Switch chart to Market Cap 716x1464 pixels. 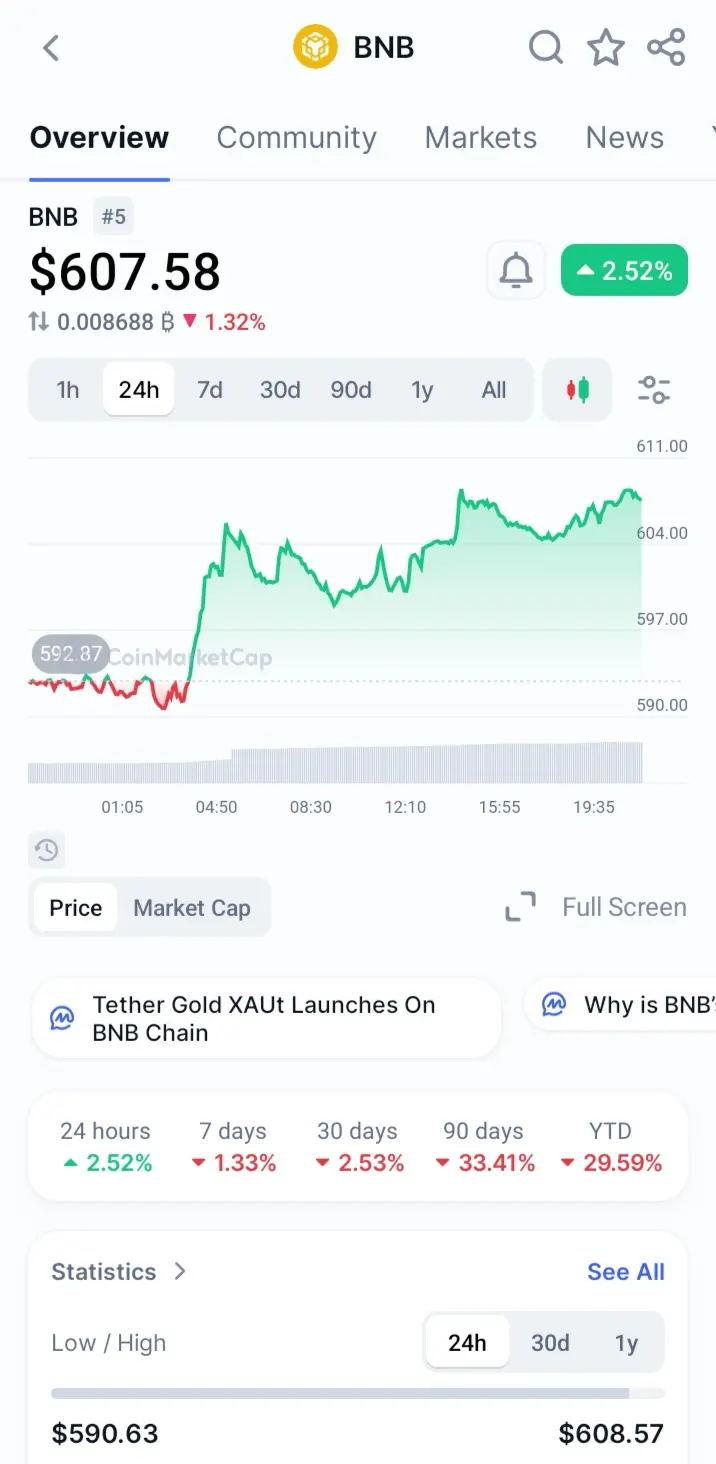coord(192,908)
